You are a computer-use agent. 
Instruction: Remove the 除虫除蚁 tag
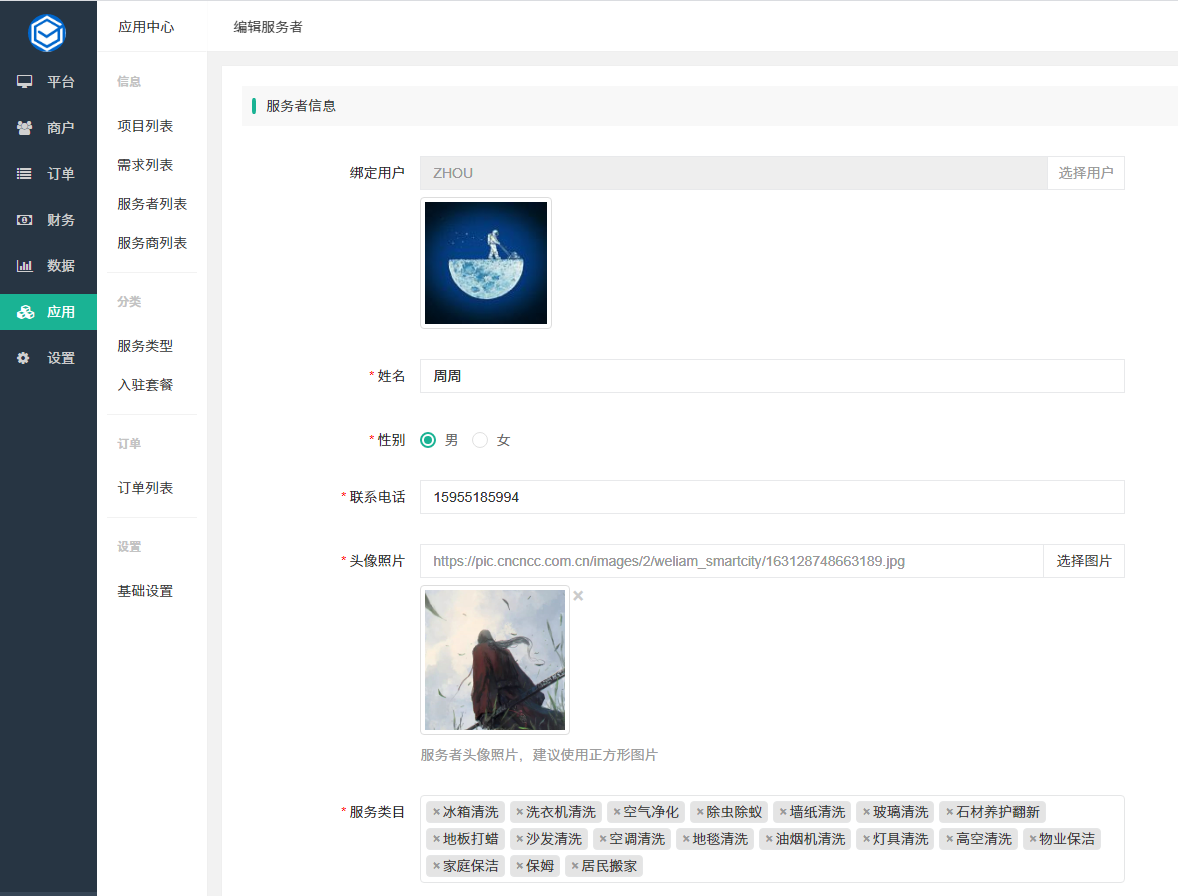700,812
